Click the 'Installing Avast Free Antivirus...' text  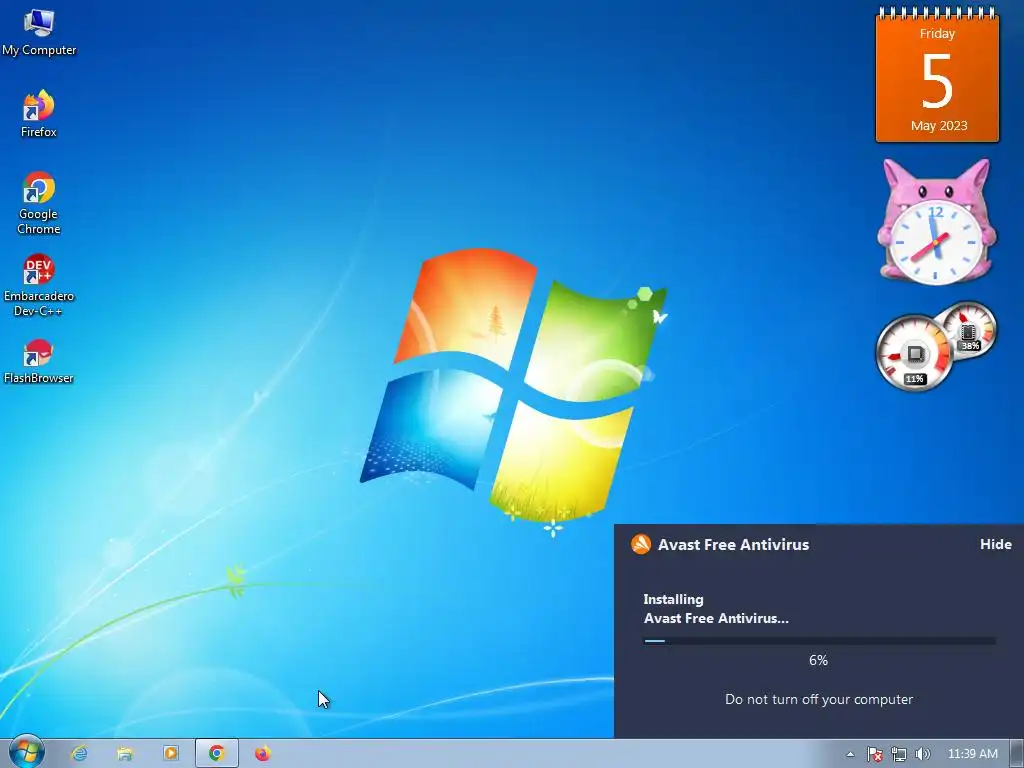click(x=716, y=609)
